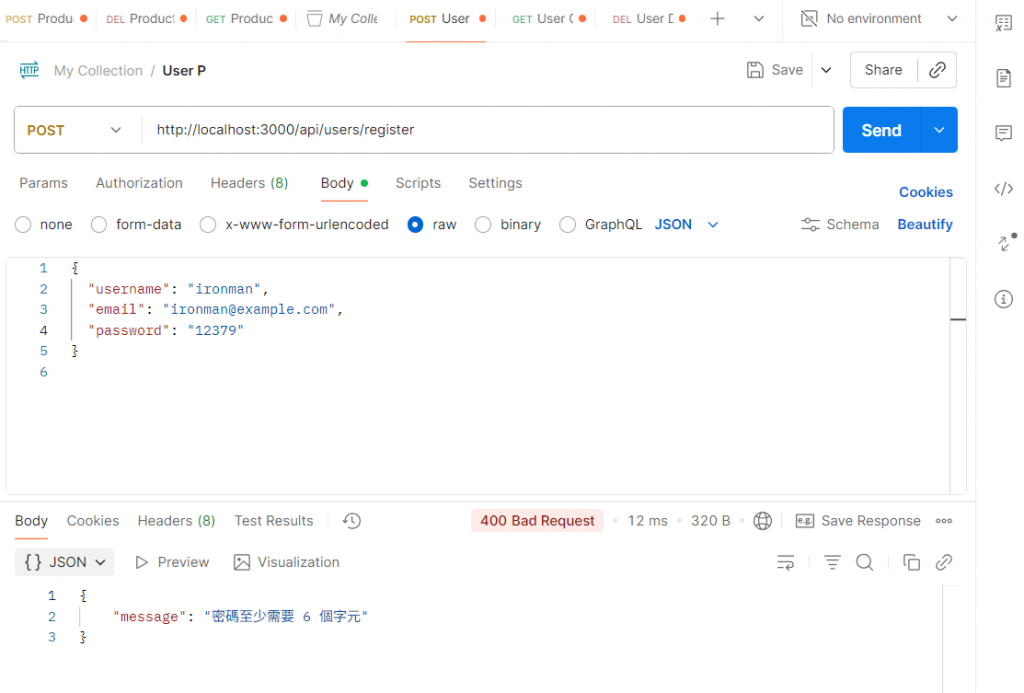Switch to the Params tab
The width and height of the screenshot is (1024, 693).
[43, 183]
